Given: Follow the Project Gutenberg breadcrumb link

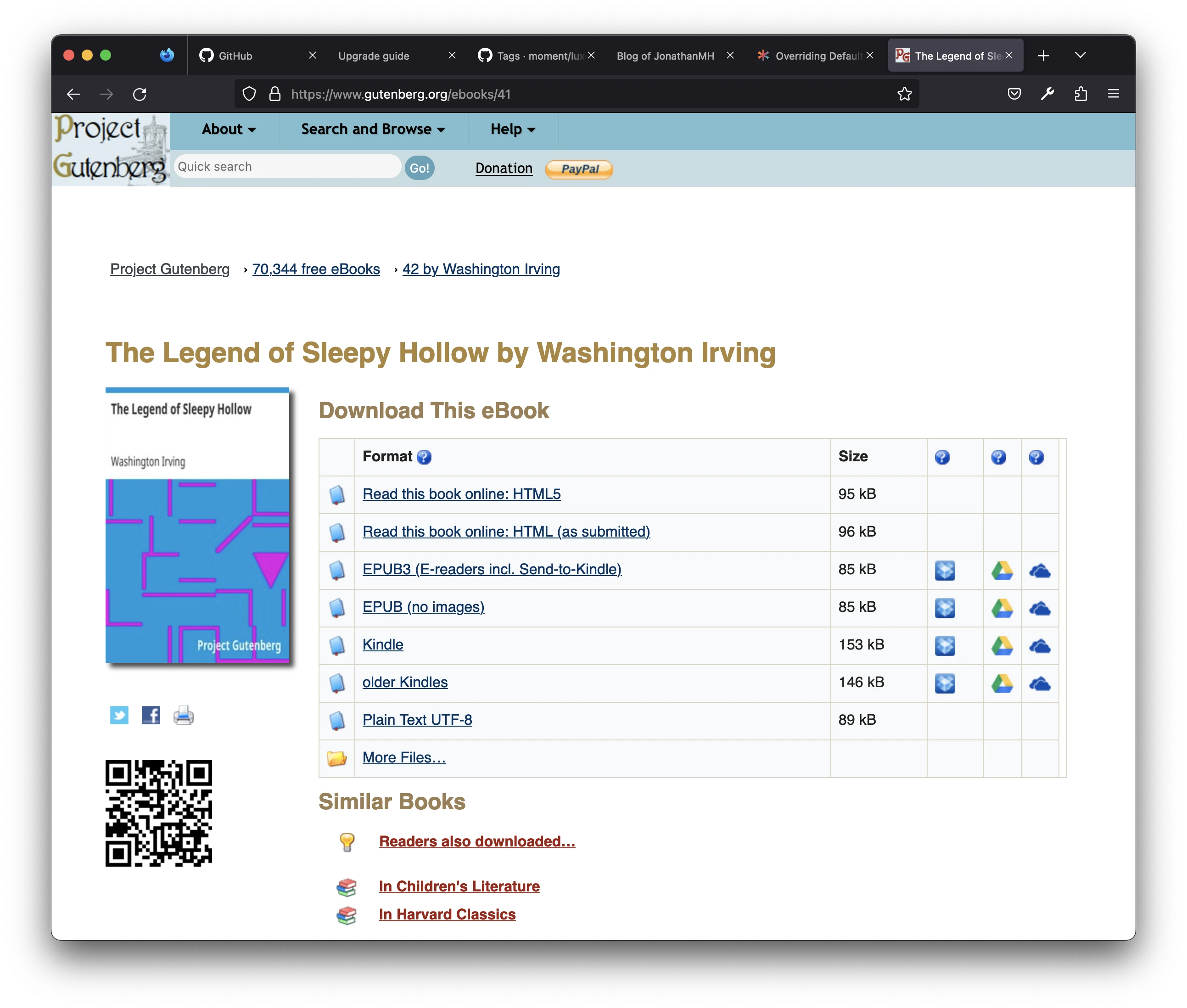Looking at the screenshot, I should pyautogui.click(x=170, y=269).
